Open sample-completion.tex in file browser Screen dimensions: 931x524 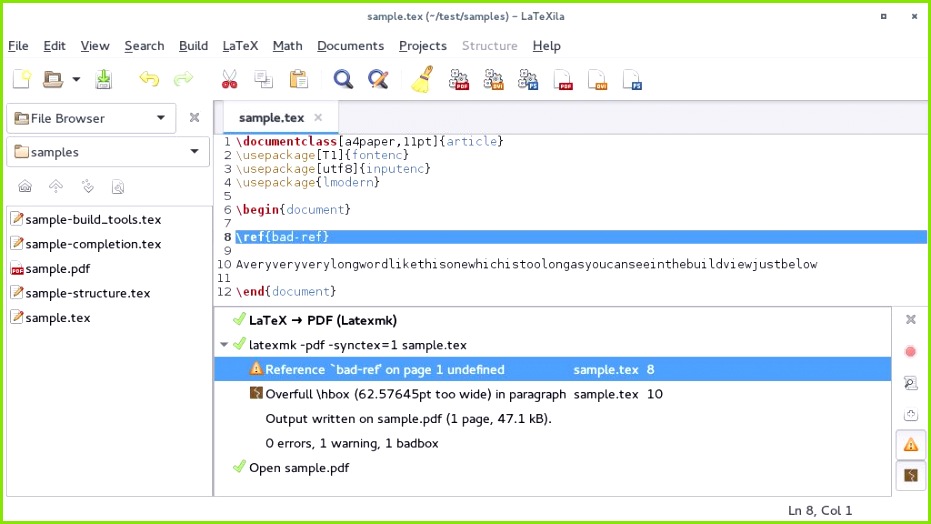click(86, 244)
